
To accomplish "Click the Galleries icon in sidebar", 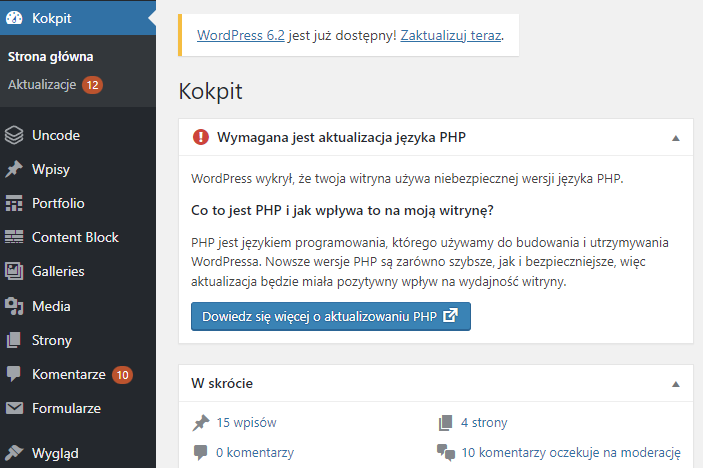I will pos(14,271).
